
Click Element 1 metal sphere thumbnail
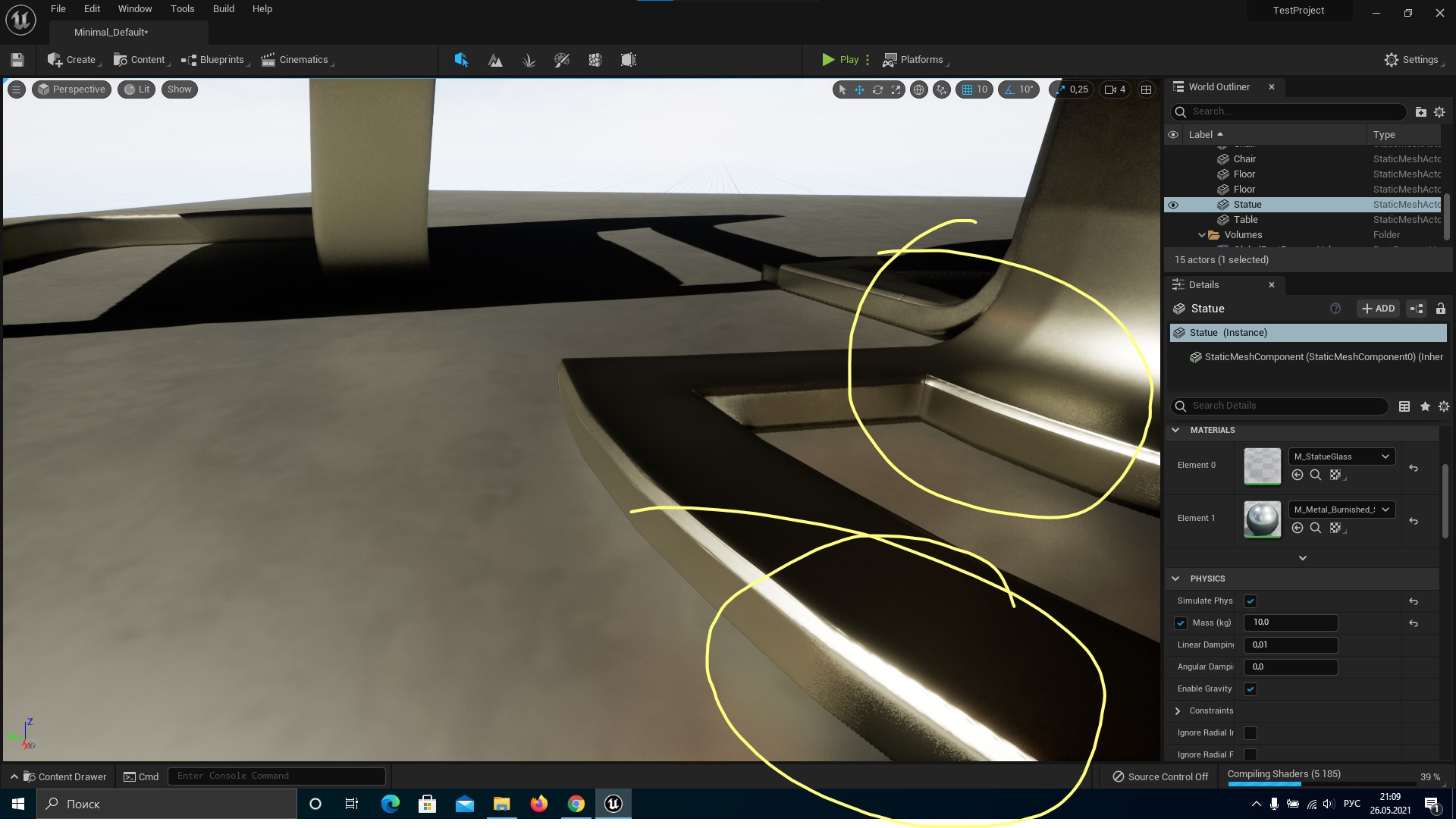click(1262, 519)
